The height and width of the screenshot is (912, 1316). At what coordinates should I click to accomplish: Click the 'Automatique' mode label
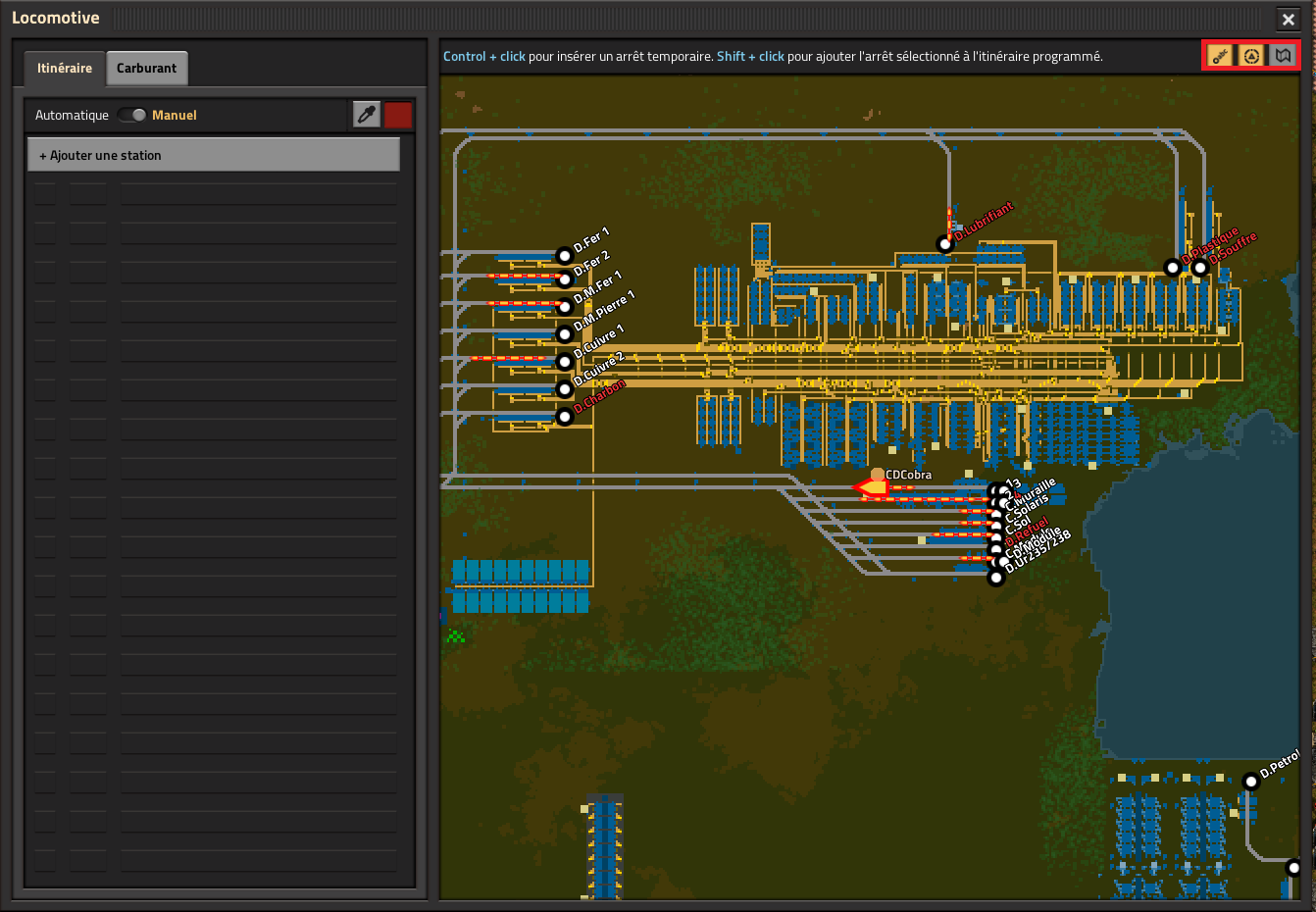click(x=72, y=115)
